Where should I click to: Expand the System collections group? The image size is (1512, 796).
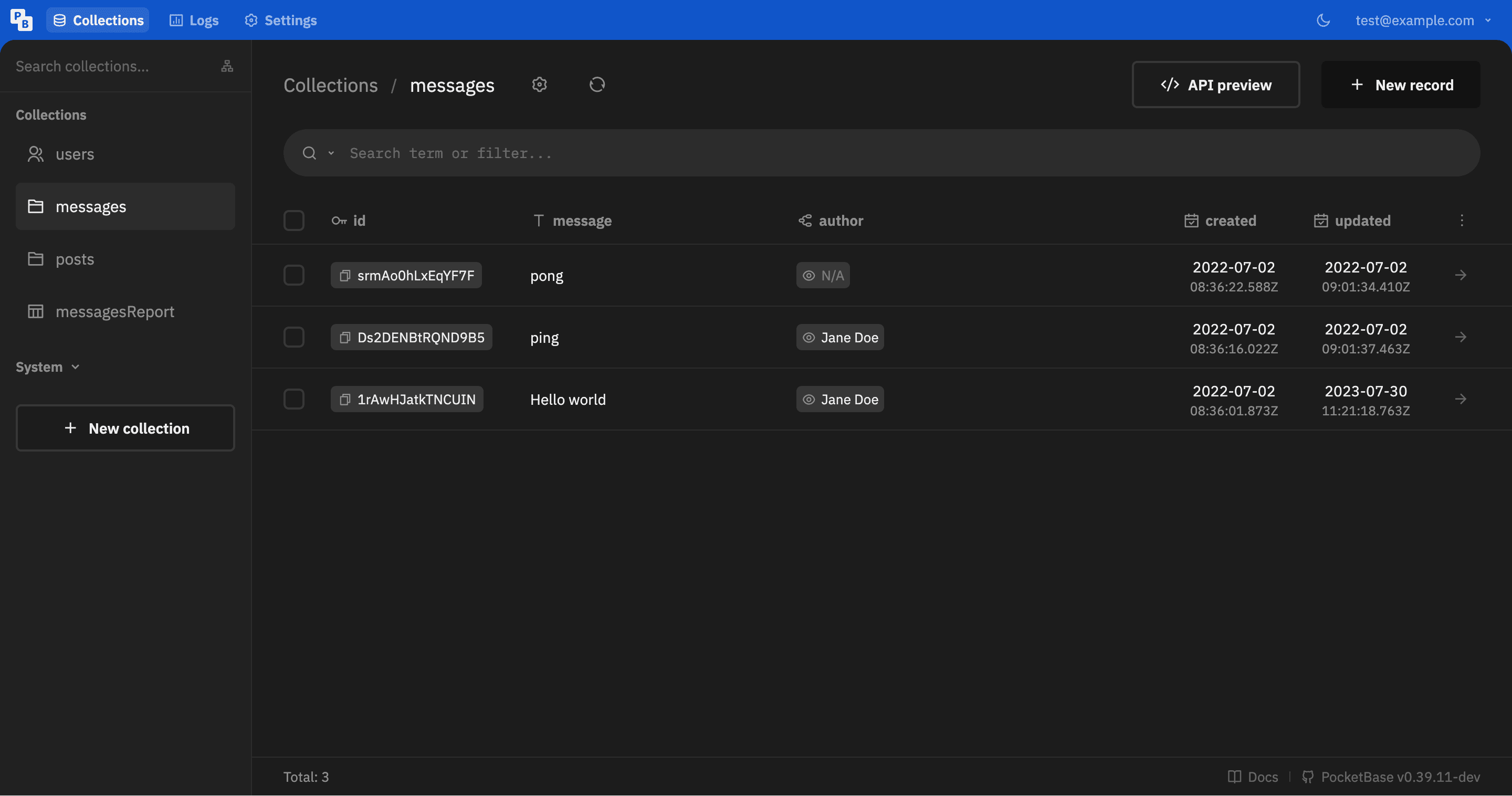[x=48, y=367]
